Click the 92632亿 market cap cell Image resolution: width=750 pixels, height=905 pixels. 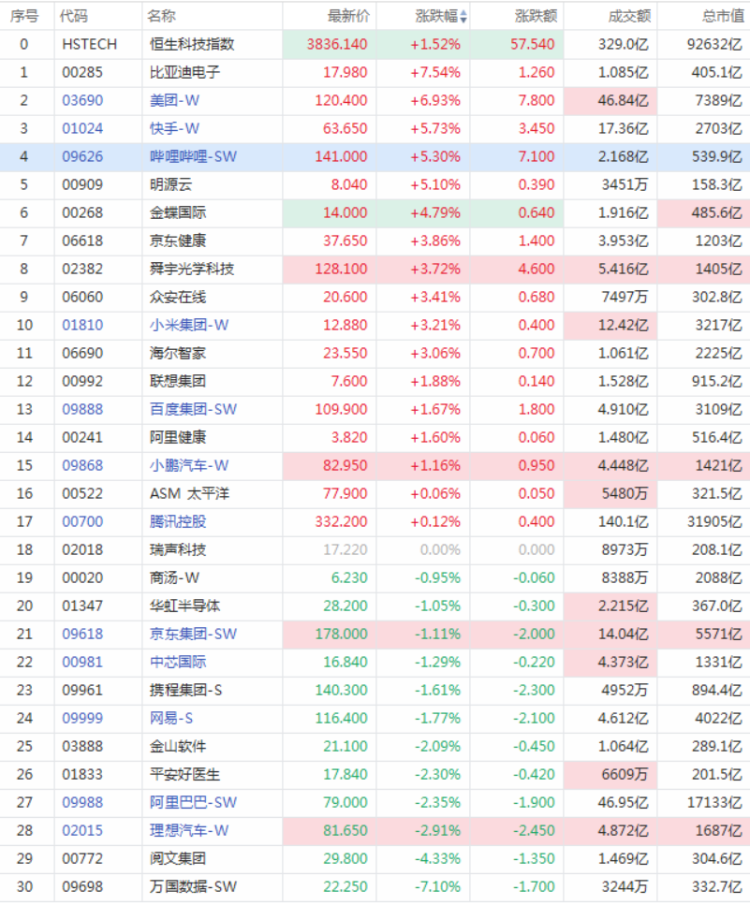pyautogui.click(x=715, y=44)
